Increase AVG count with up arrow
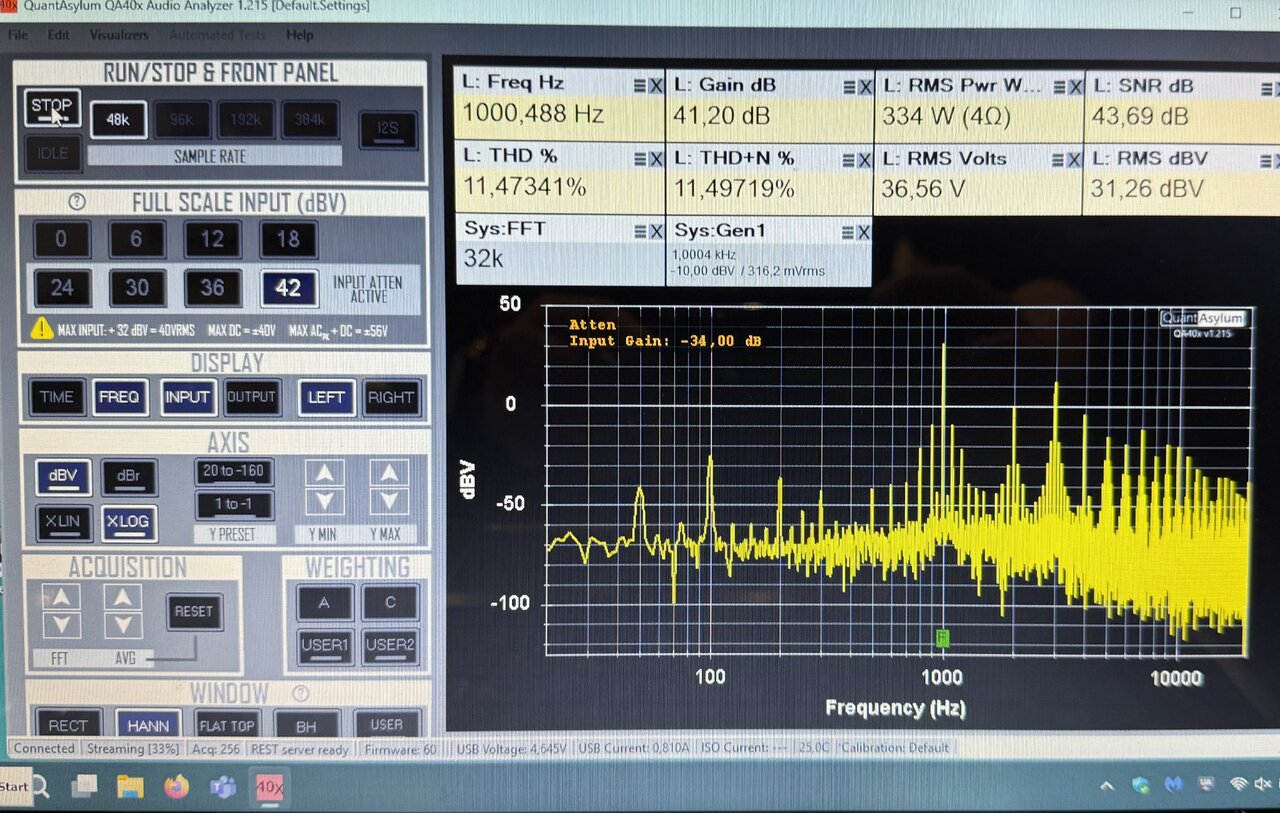1280x813 pixels. point(123,598)
